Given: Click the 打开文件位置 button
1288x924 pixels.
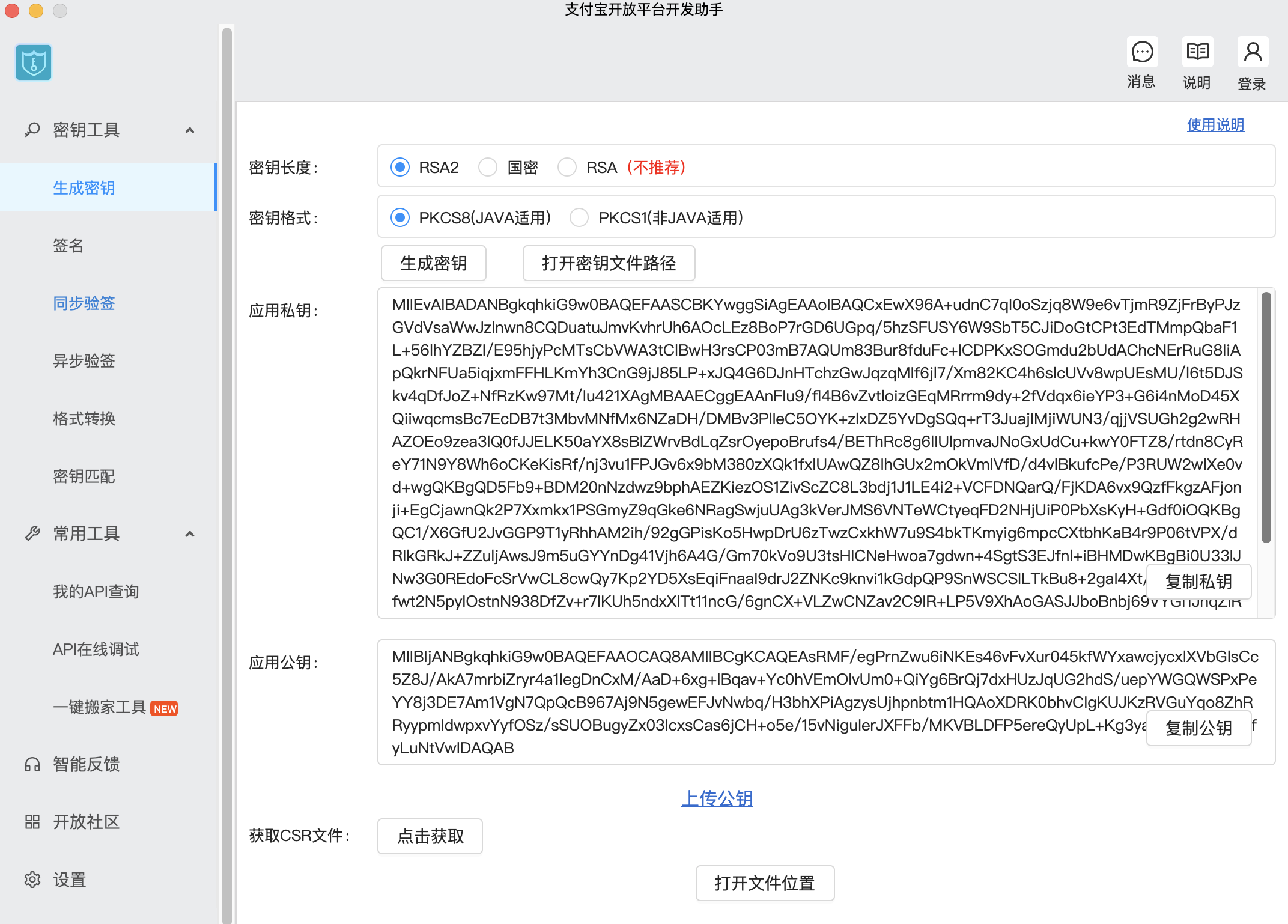Looking at the screenshot, I should (765, 883).
